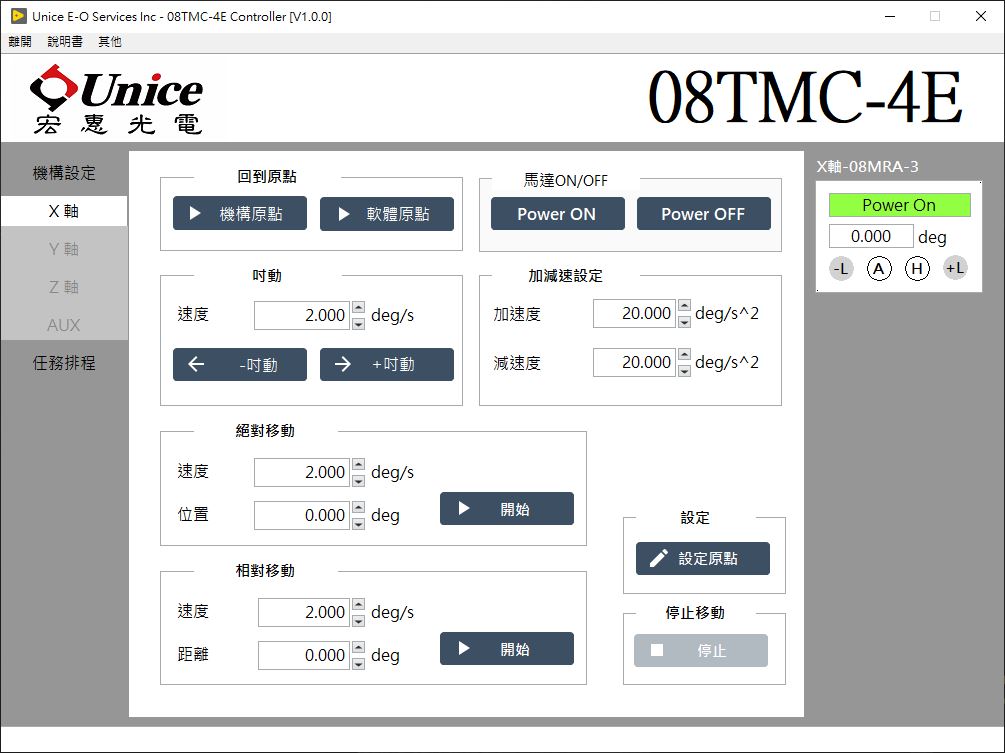Increase 絕對移動 位置 with up arrow
This screenshot has height=753, width=1005.
tap(359, 508)
